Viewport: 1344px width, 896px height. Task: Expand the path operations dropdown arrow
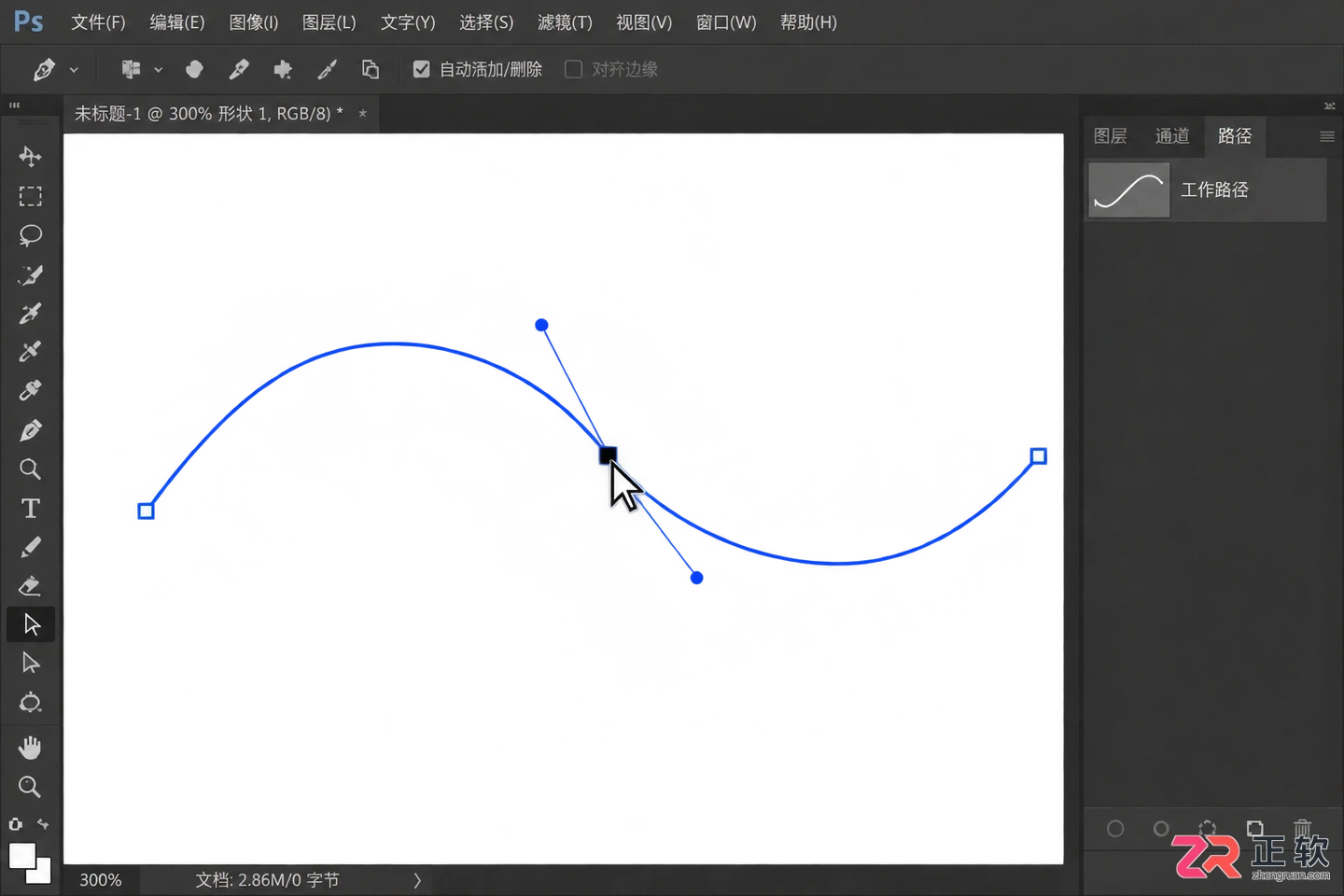pos(158,70)
